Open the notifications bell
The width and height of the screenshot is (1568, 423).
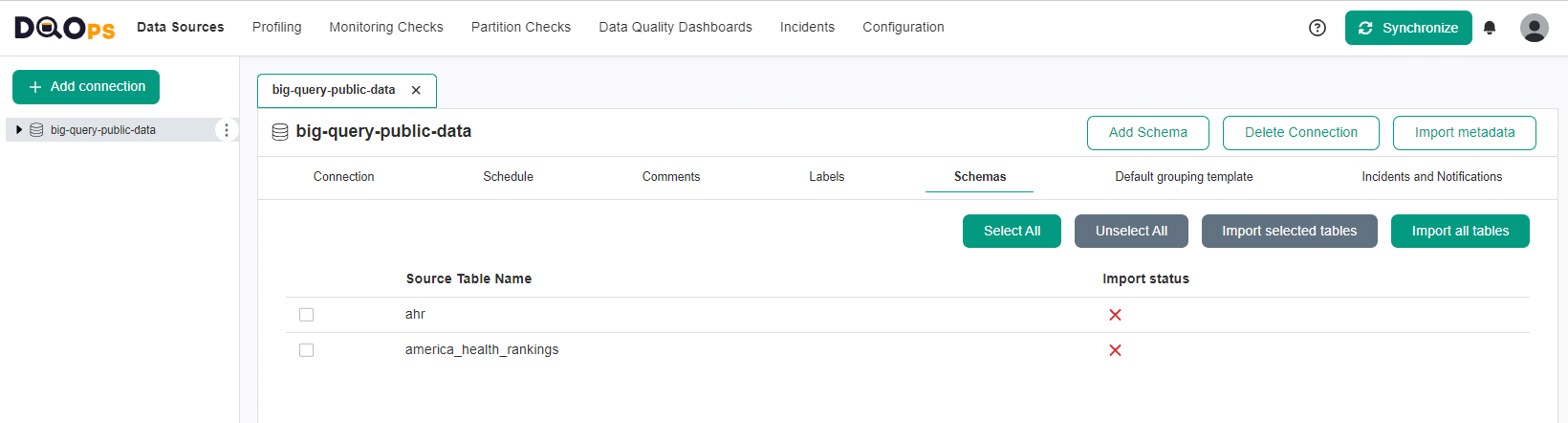[x=1490, y=28]
